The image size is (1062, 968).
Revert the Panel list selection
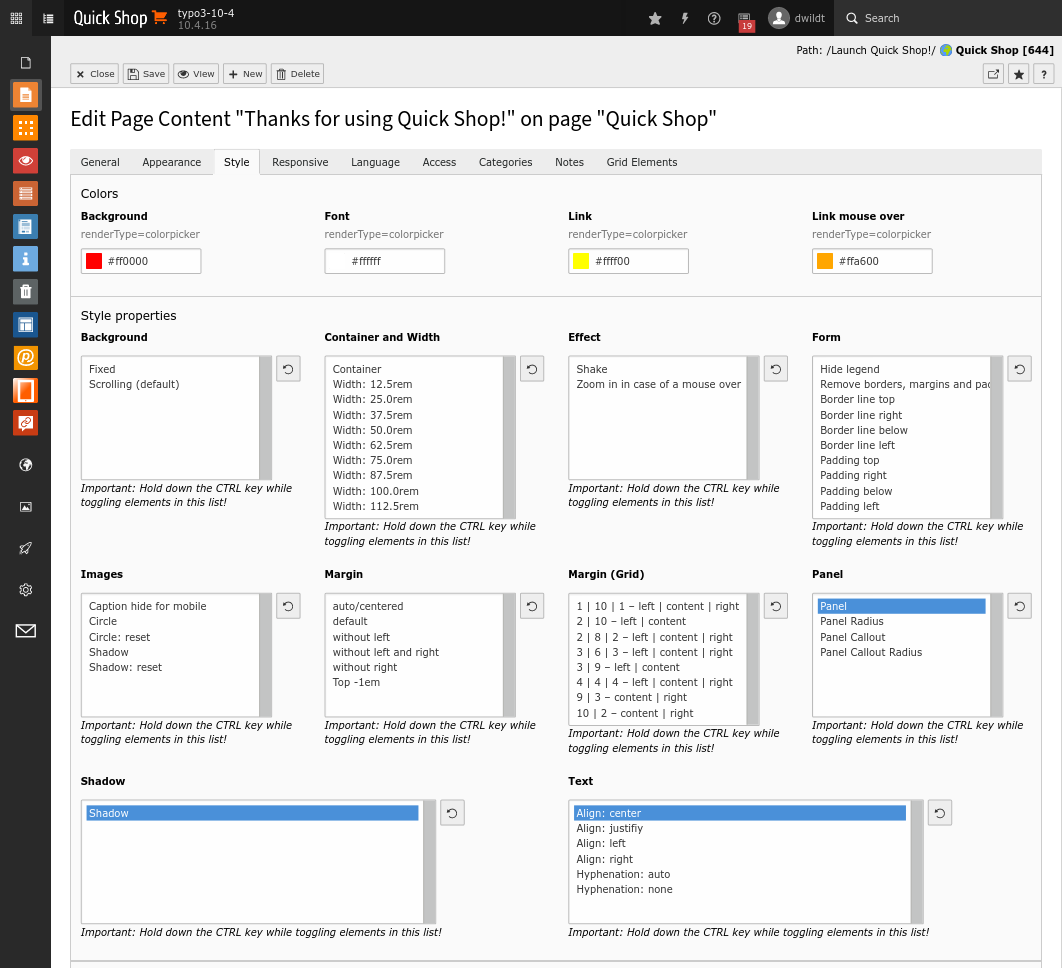tap(1019, 606)
